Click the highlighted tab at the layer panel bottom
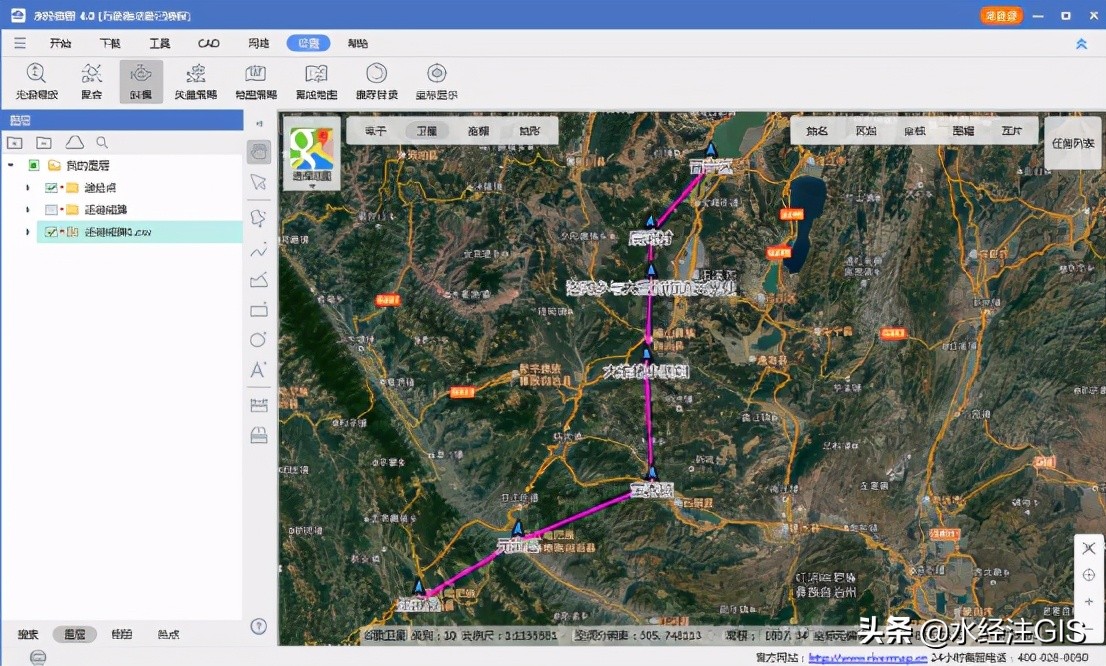Viewport: 1106px width, 666px height. [75, 634]
